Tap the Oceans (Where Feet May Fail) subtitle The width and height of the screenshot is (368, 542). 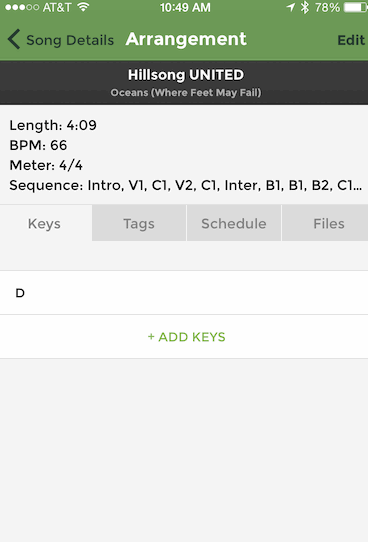[186, 93]
